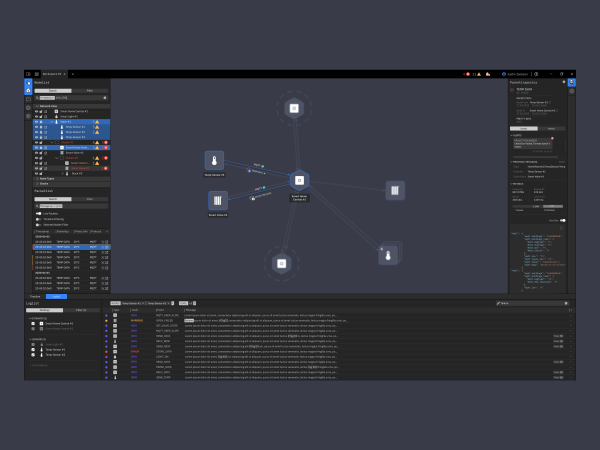Open the gear icon on right sidebar
The width and height of the screenshot is (600, 450).
tap(572, 91)
